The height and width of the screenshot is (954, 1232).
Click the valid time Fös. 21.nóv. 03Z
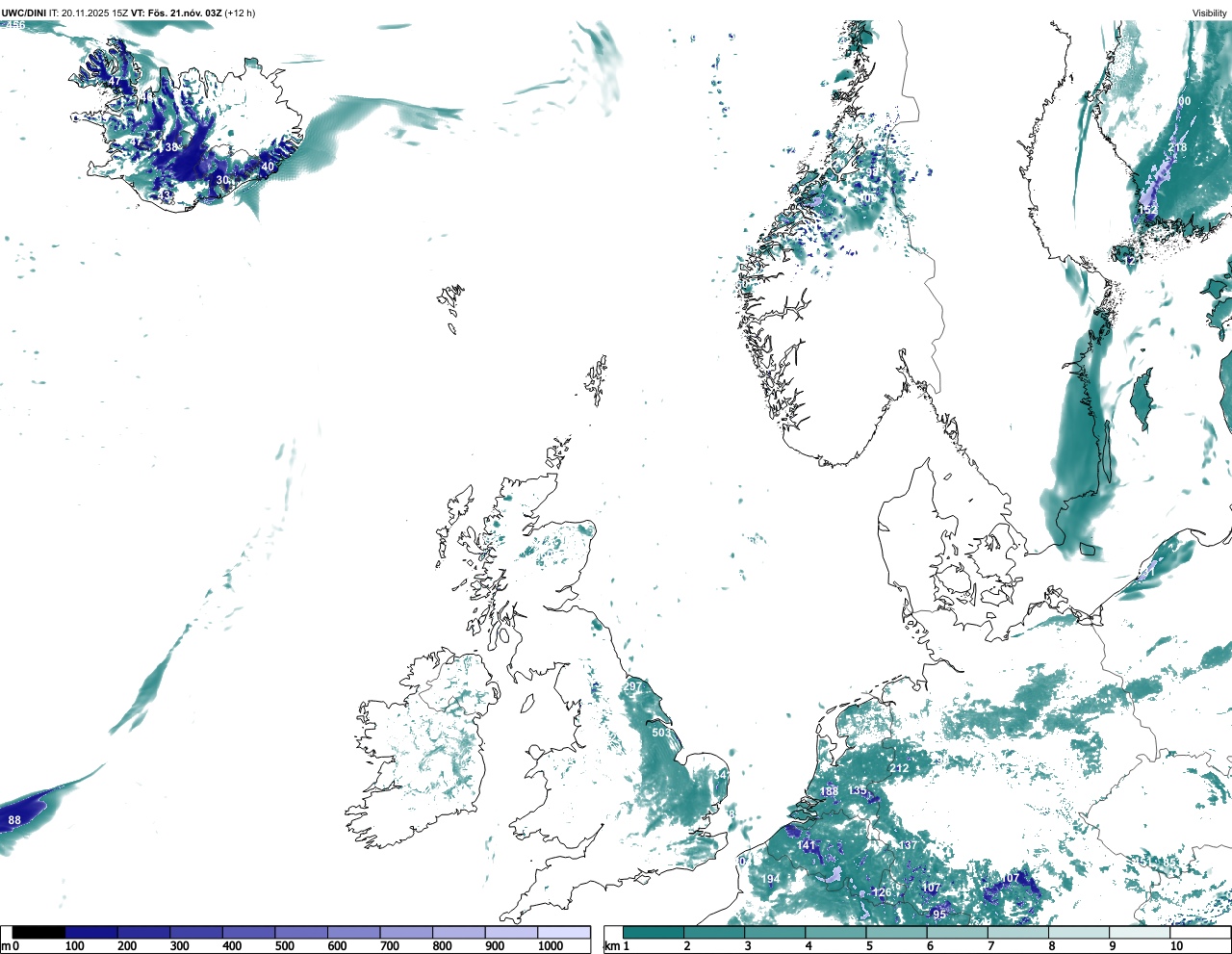(185, 13)
